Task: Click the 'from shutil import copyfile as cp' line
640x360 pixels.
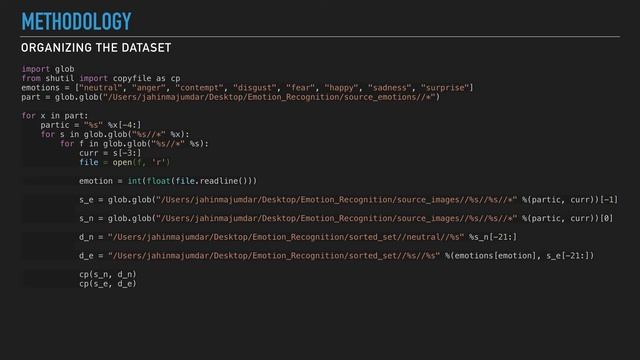Action: [101, 78]
